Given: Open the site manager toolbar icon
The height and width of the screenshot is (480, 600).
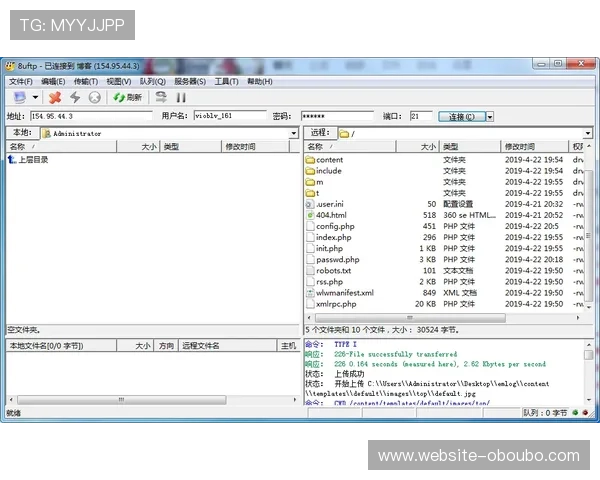Looking at the screenshot, I should 19,97.
